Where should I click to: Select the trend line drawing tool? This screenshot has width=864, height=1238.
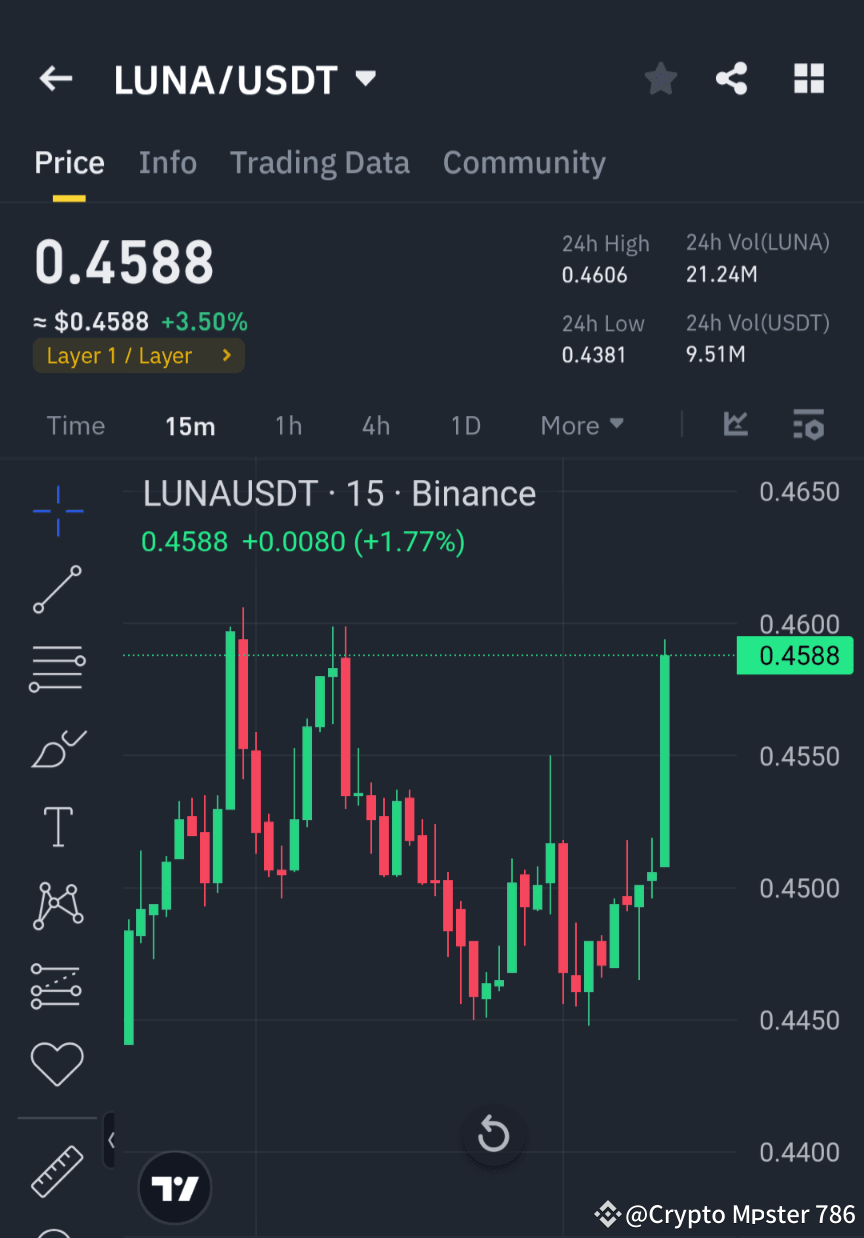57,589
